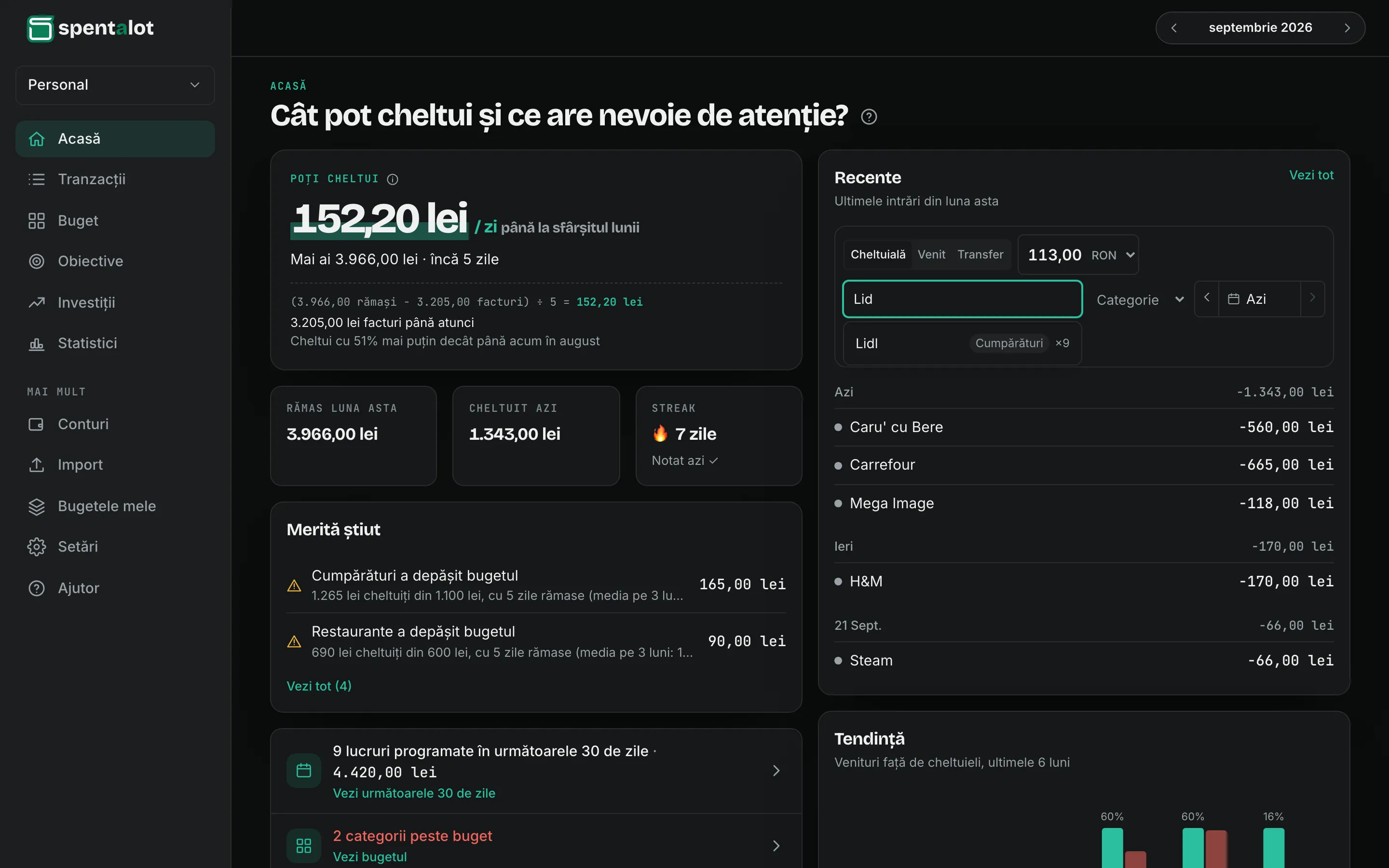Click the Import upload icon
Viewport: 1389px width, 868px height.
pos(37,465)
